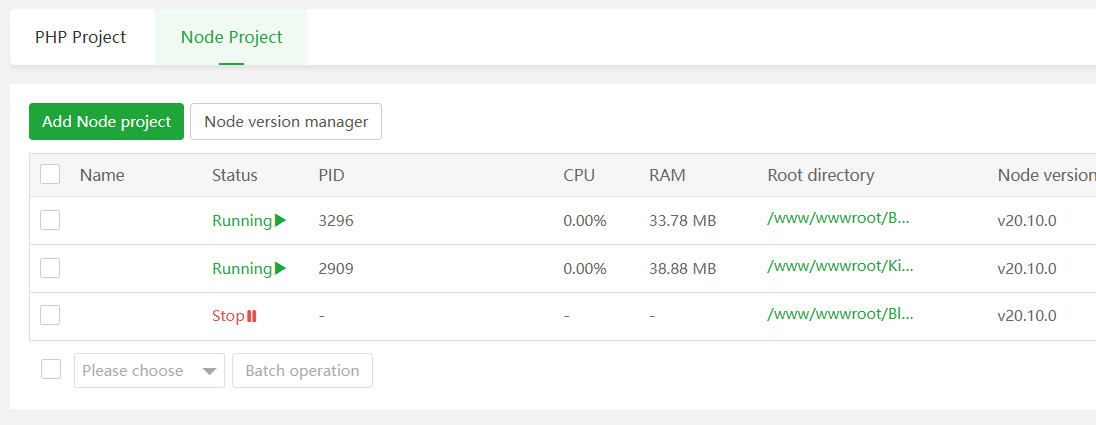
Task: Open the /www/wwwroot/Ki... root directory link
Action: click(x=839, y=265)
